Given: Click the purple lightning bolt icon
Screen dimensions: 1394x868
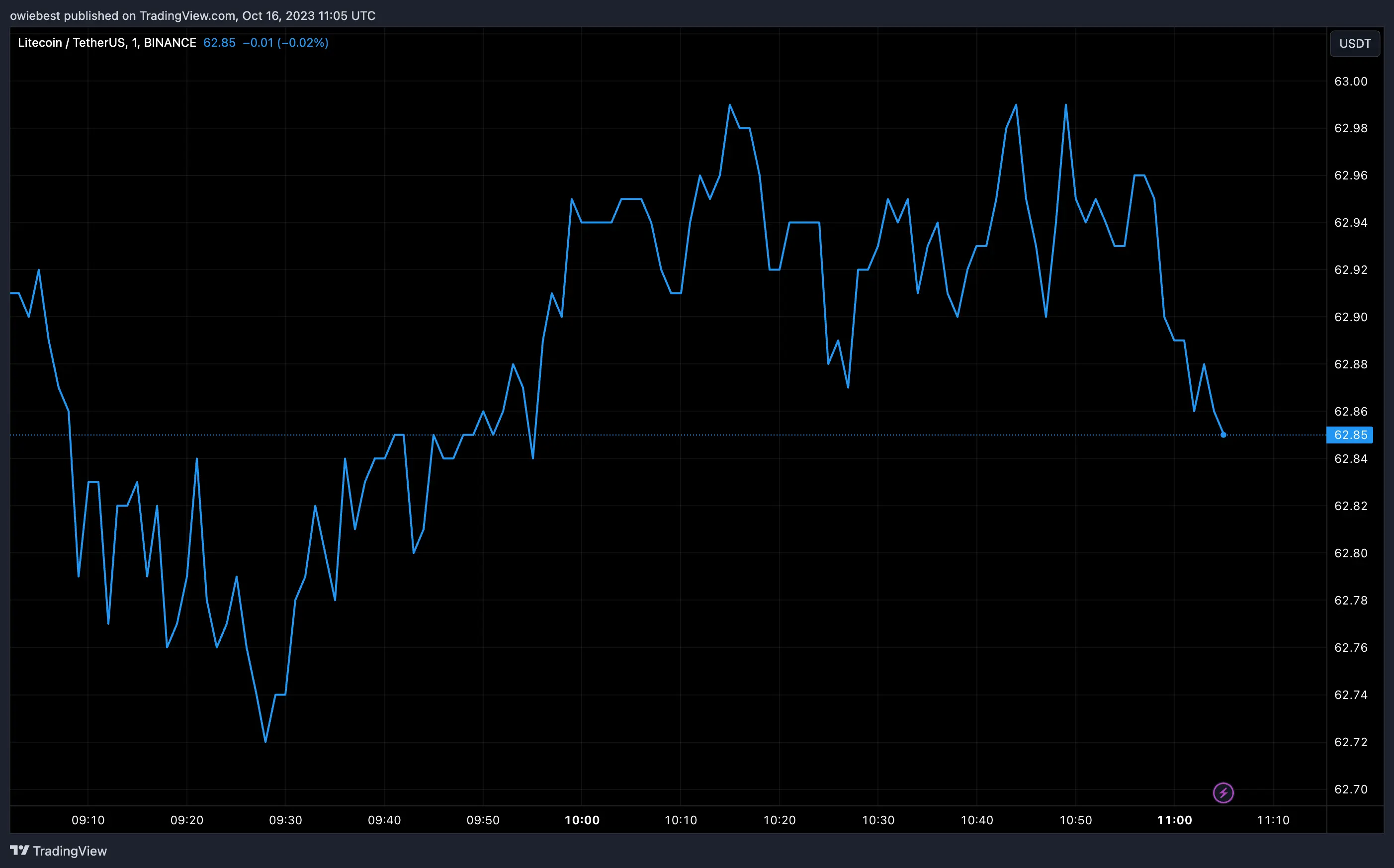Looking at the screenshot, I should point(1223,793).
